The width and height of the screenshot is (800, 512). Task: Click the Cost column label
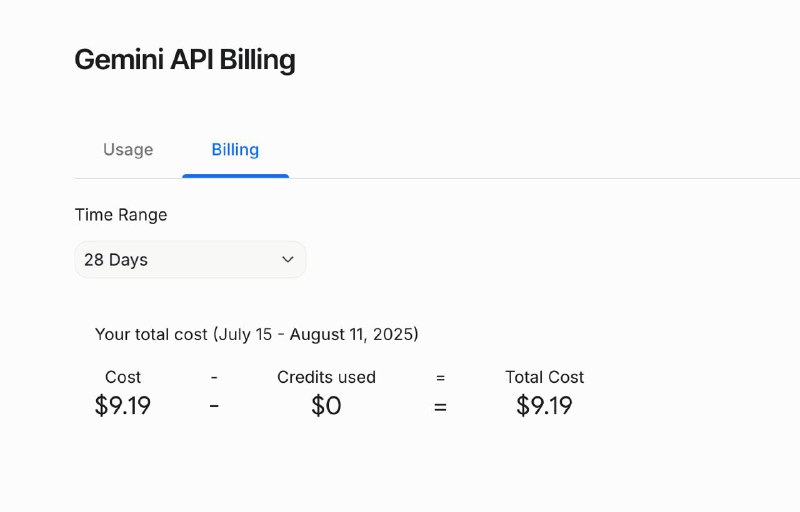click(123, 377)
